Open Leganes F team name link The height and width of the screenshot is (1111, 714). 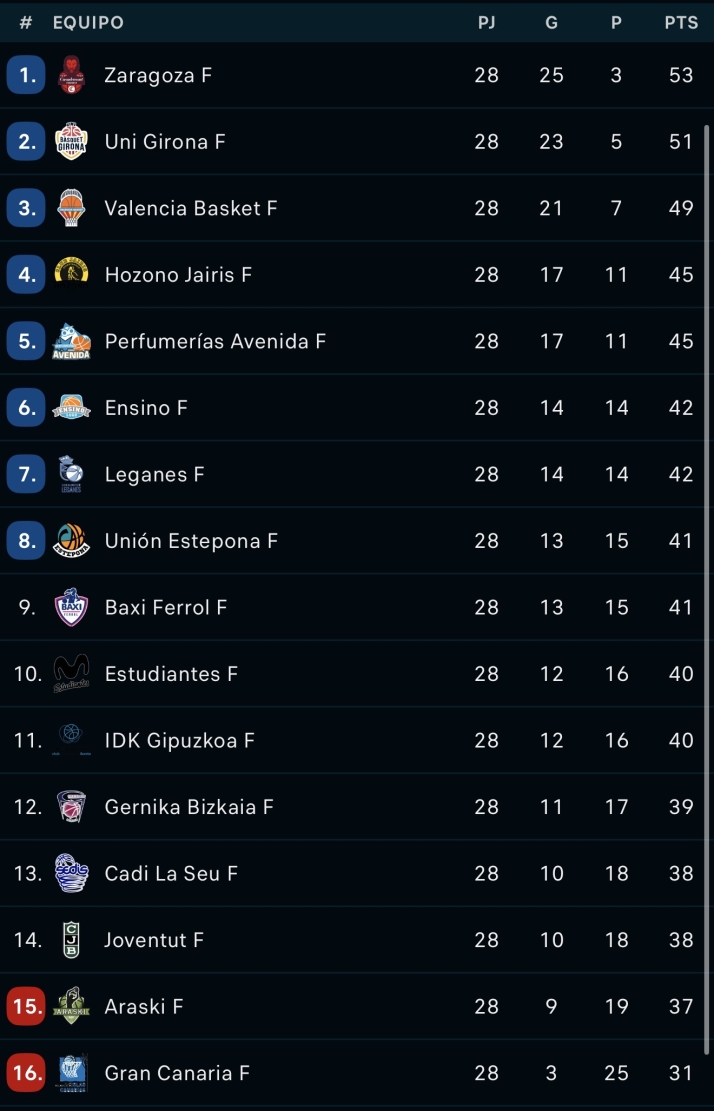pos(154,475)
